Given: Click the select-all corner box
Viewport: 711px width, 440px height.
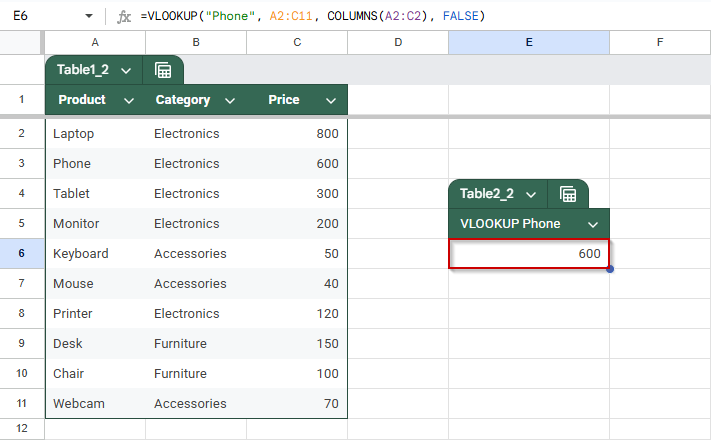Looking at the screenshot, I should coord(22,43).
